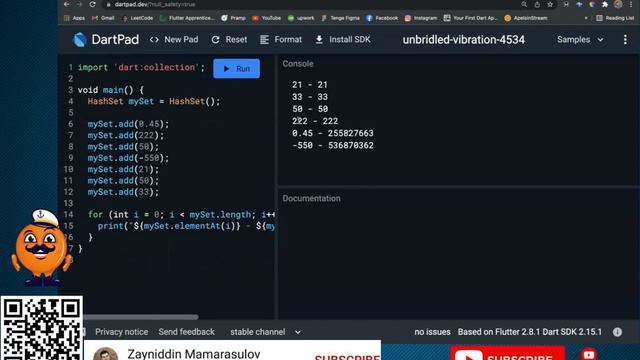The height and width of the screenshot is (360, 640).
Task: Open the Tenge Figma bookmark
Action: pos(340,18)
